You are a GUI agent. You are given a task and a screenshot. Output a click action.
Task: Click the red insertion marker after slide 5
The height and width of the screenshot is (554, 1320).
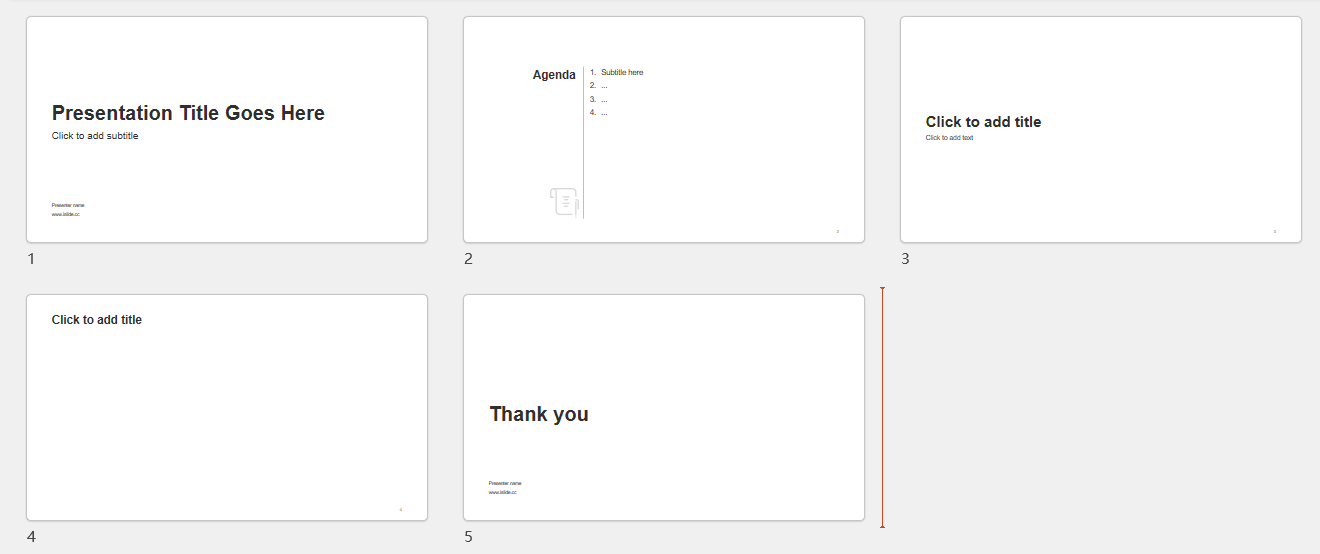coord(882,407)
